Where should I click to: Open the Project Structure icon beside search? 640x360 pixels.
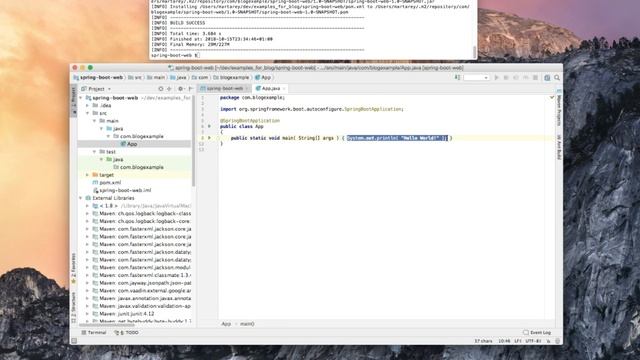pos(547,78)
